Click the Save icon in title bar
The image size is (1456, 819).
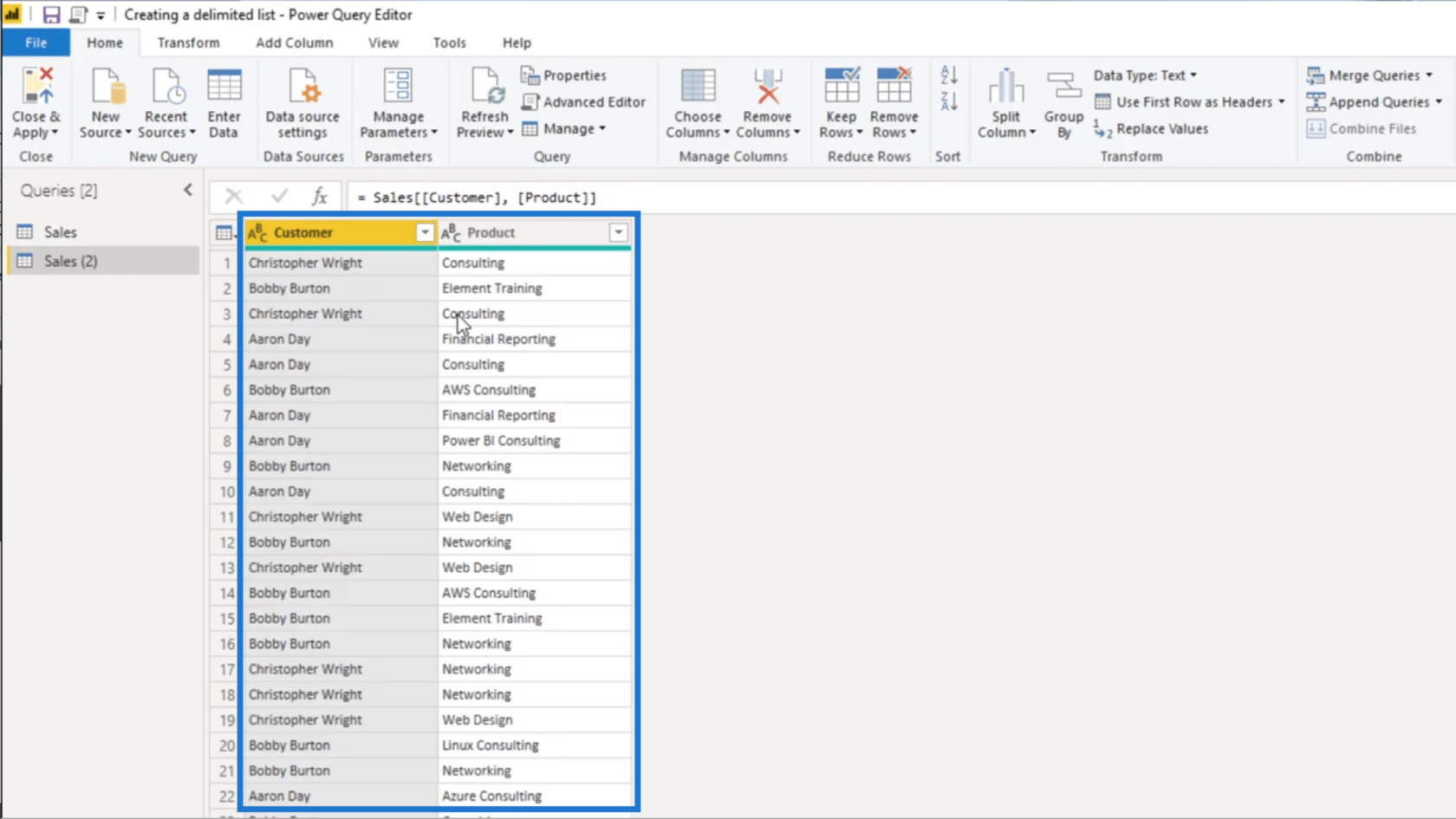point(51,15)
